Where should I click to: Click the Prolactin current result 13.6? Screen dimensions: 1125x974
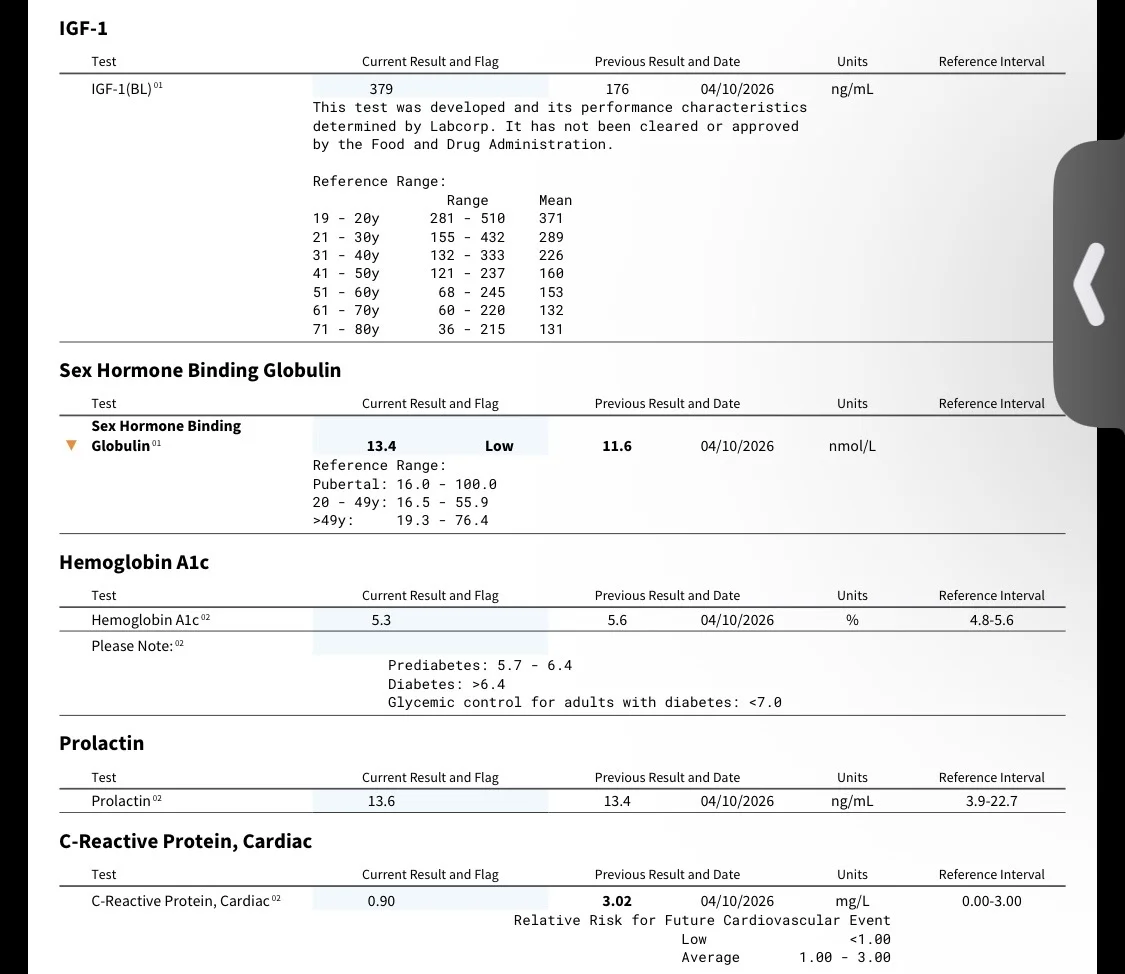[x=381, y=800]
